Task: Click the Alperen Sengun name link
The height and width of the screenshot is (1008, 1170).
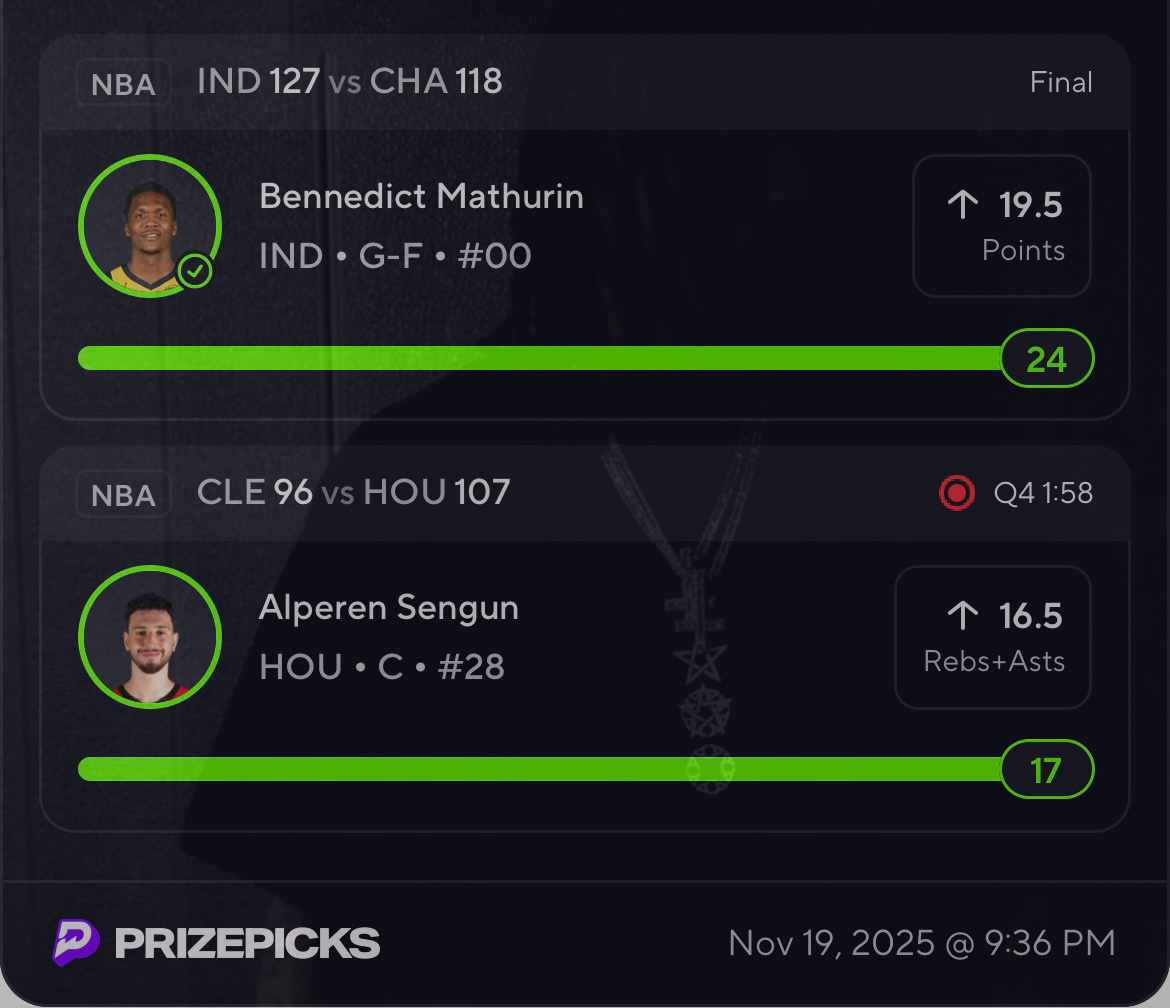Action: pyautogui.click(x=388, y=607)
